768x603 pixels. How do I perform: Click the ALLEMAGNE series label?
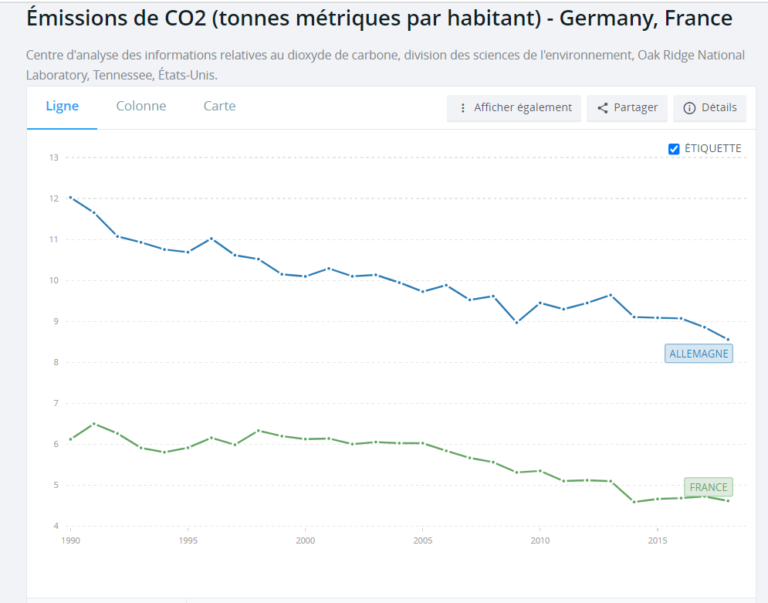pyautogui.click(x=699, y=353)
